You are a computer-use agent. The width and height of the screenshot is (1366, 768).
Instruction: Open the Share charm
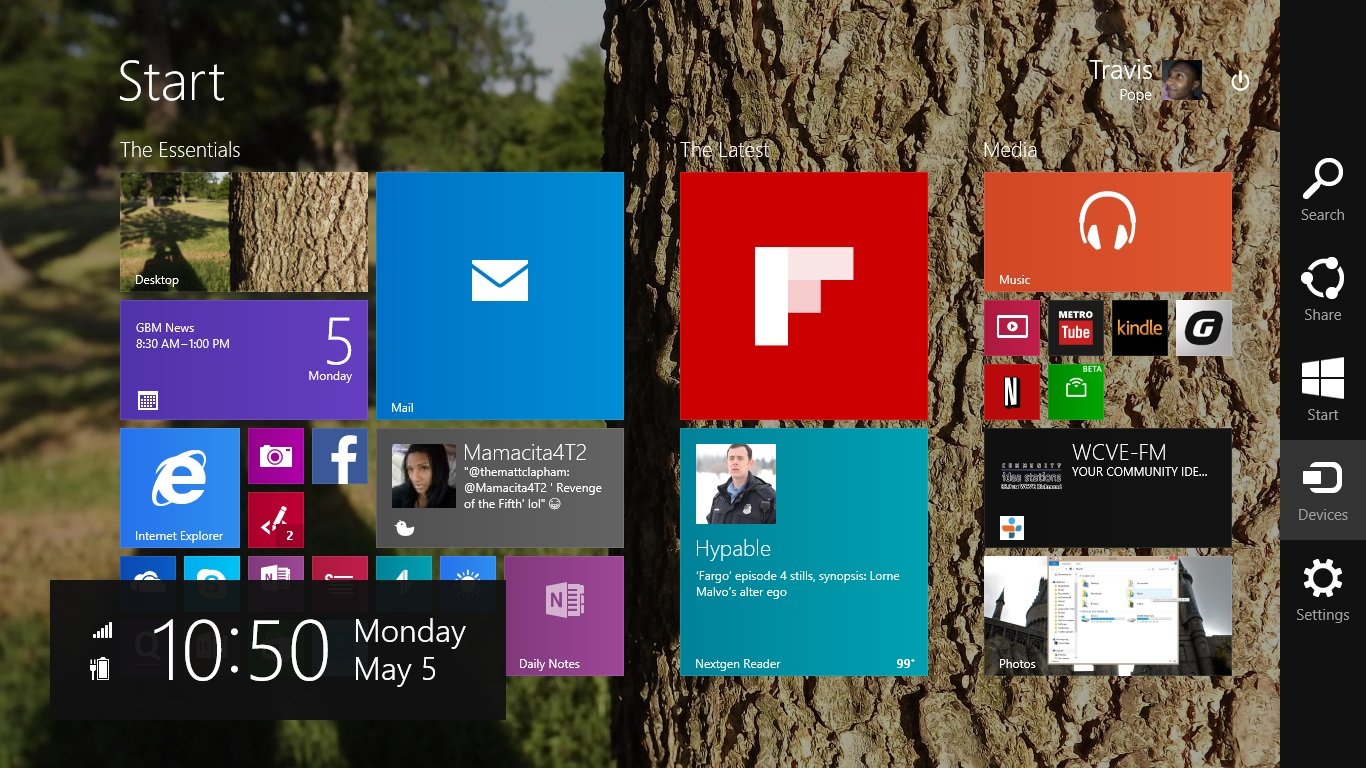(x=1322, y=290)
